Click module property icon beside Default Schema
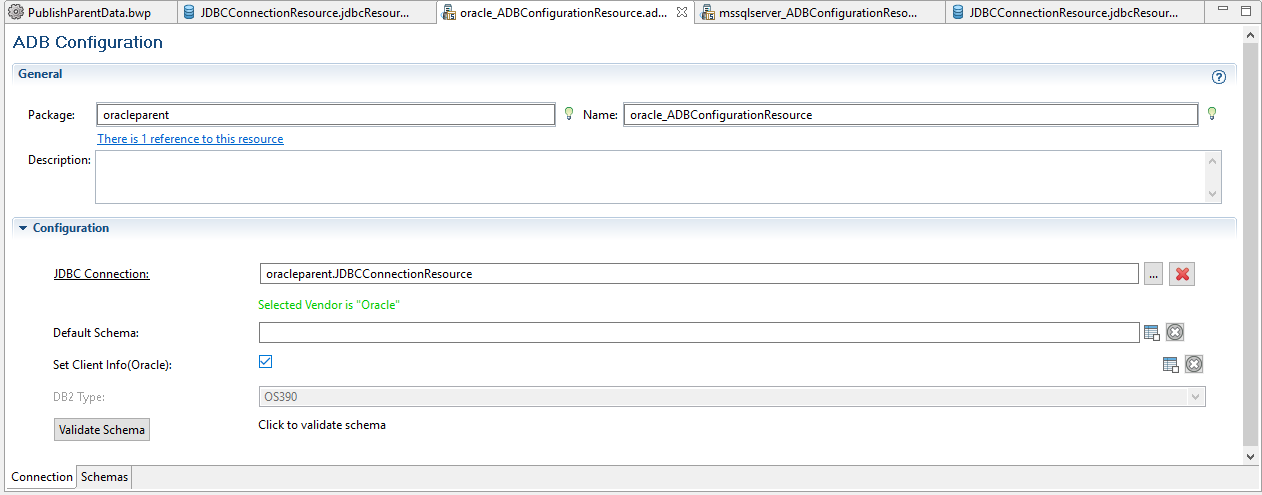 pos(1151,333)
